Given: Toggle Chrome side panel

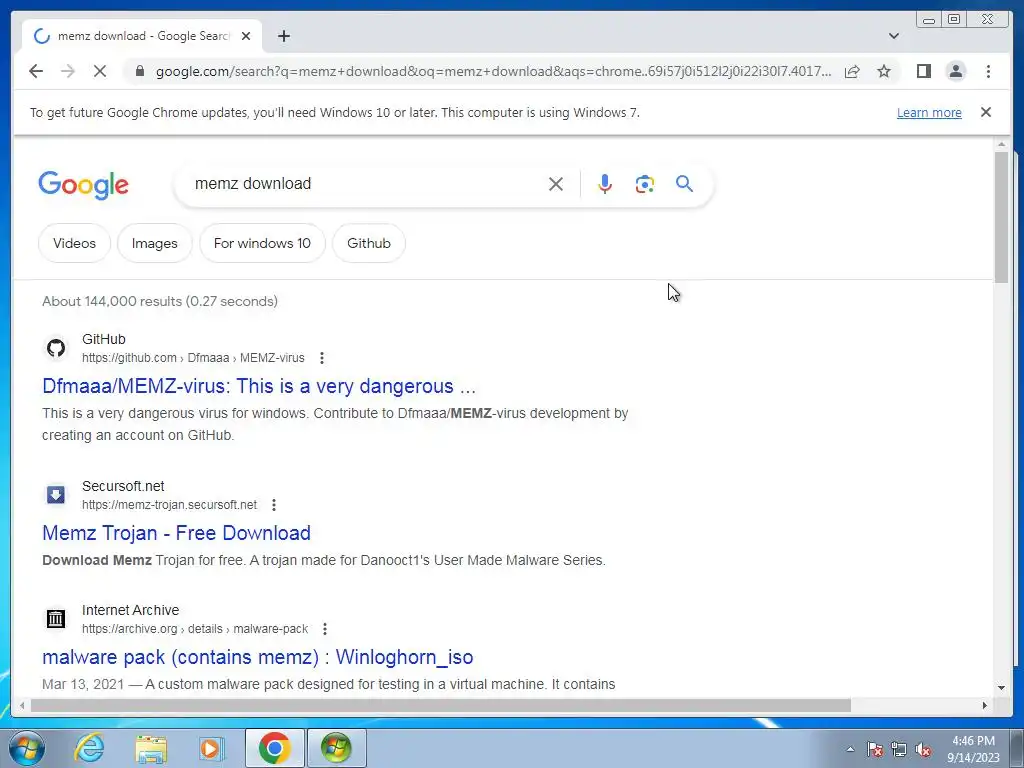Looking at the screenshot, I should coord(923,71).
